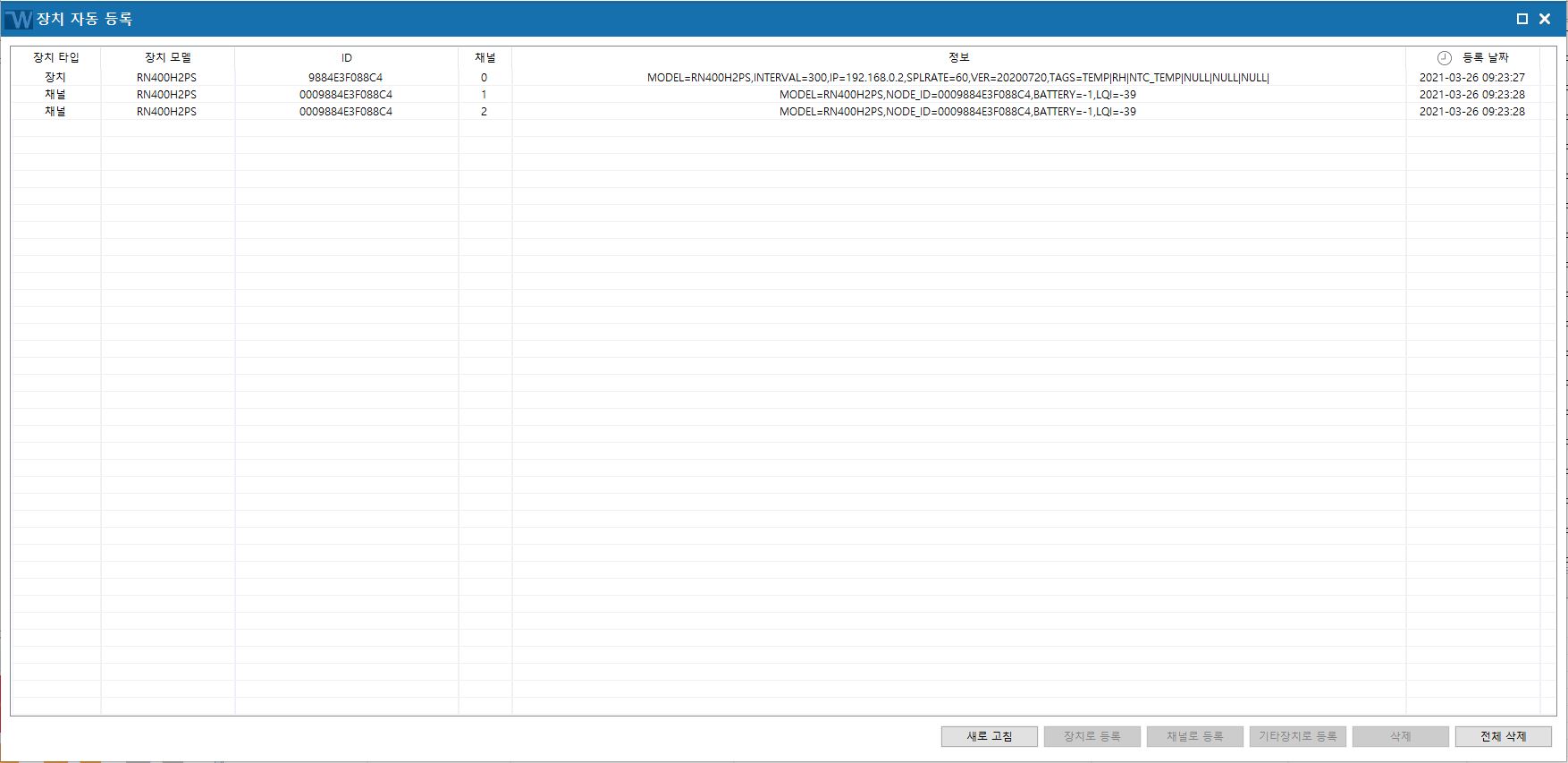This screenshot has width=1568, height=763.
Task: Sort by the 장치 모델 column header
Action: pos(168,57)
